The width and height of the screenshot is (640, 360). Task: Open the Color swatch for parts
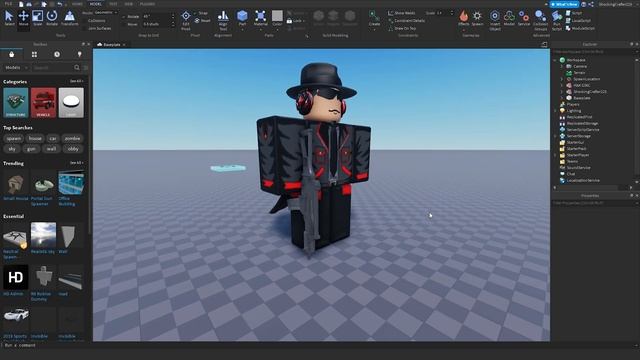[x=277, y=16]
